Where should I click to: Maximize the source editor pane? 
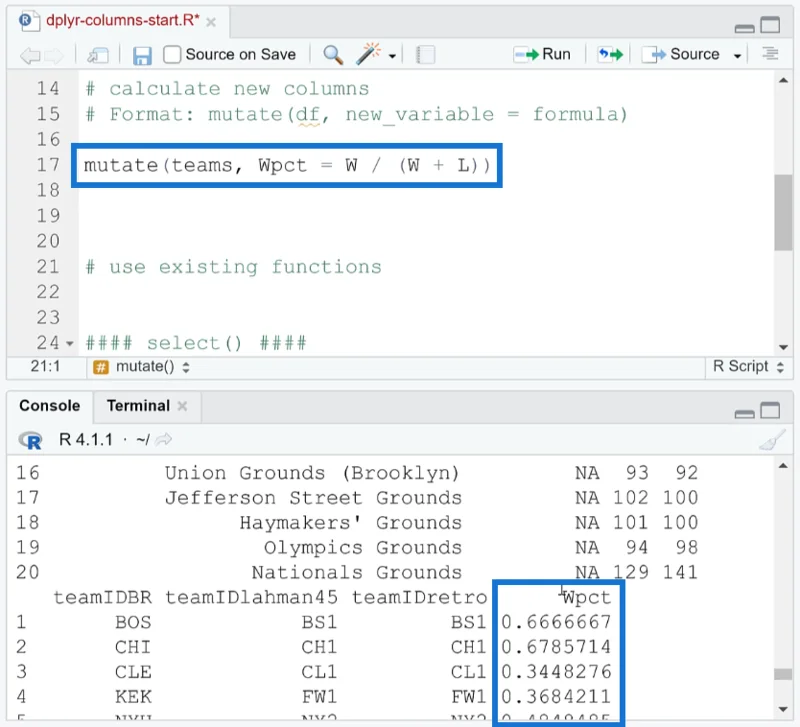[770, 24]
